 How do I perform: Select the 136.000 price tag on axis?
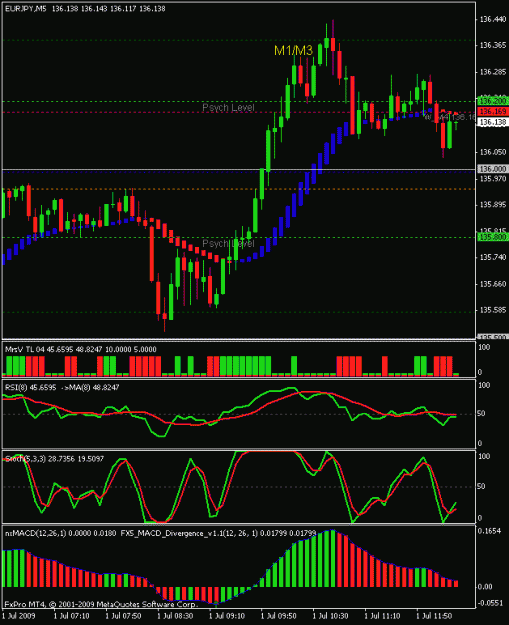tap(493, 169)
